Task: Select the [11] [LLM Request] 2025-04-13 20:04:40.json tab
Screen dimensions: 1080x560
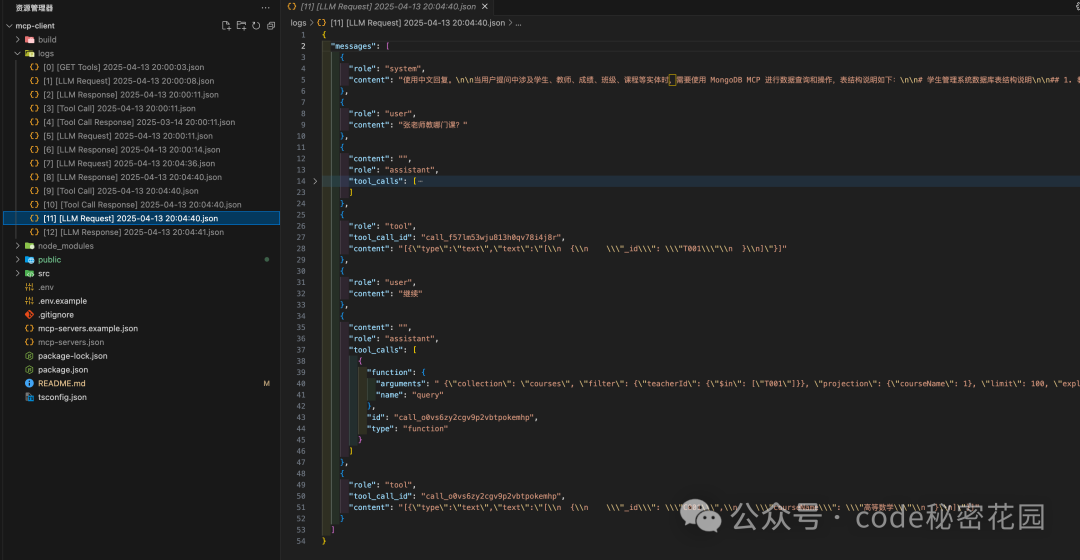Action: tap(388, 6)
